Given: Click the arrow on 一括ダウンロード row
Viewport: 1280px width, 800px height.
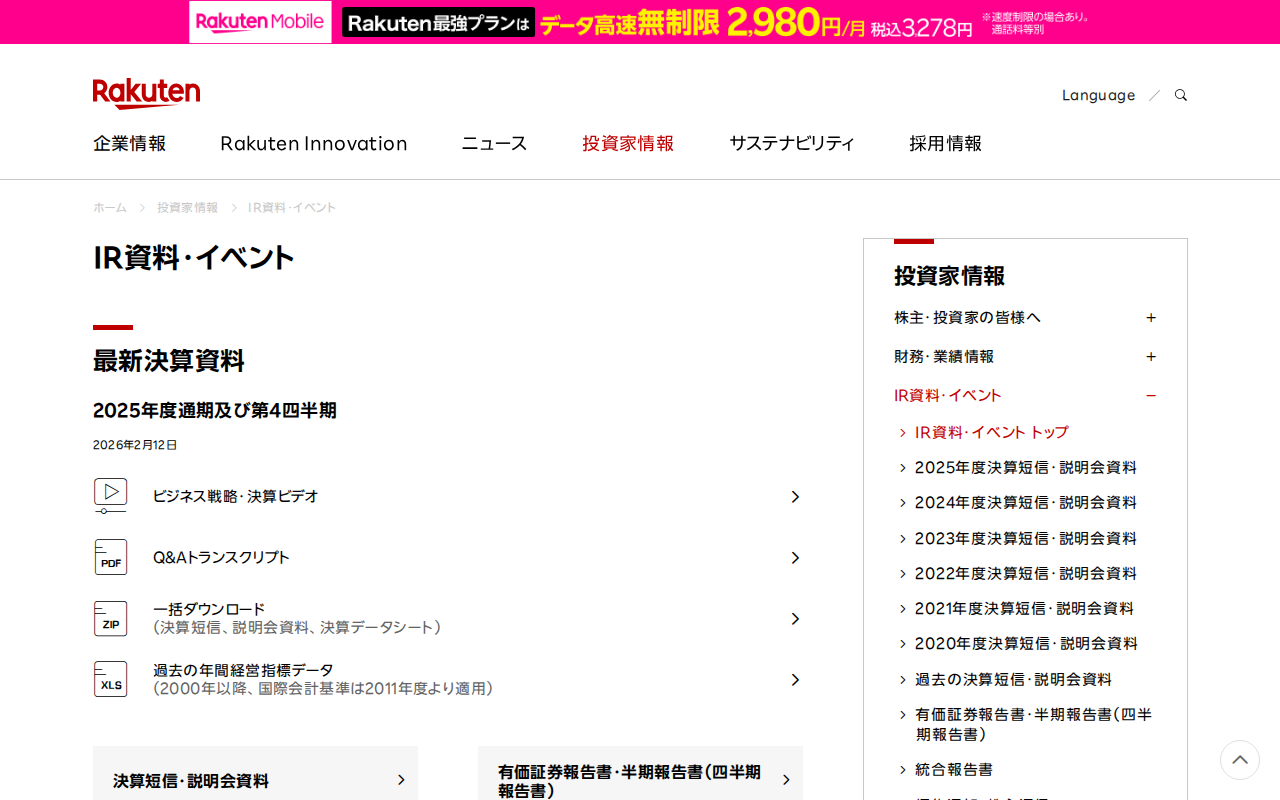Looking at the screenshot, I should tap(795, 619).
